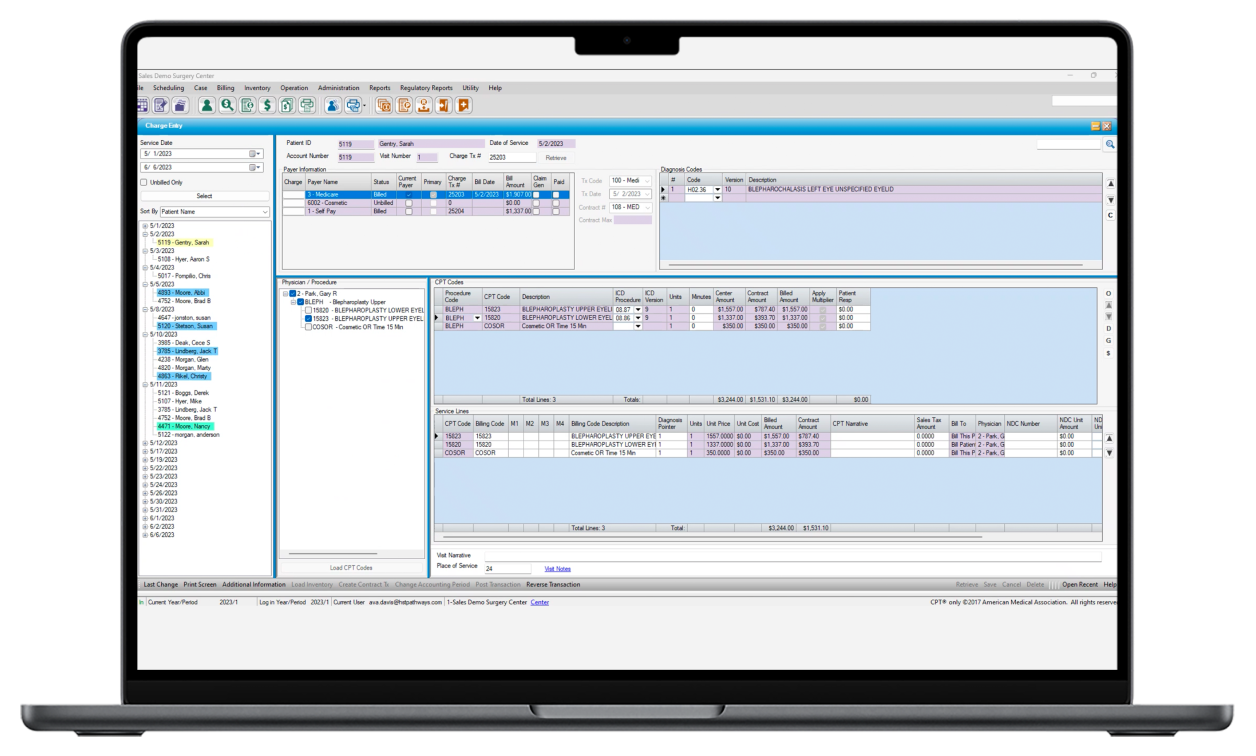
Task: Check the COSOR Cosmetic OR Time checkbox
Action: 308,327
